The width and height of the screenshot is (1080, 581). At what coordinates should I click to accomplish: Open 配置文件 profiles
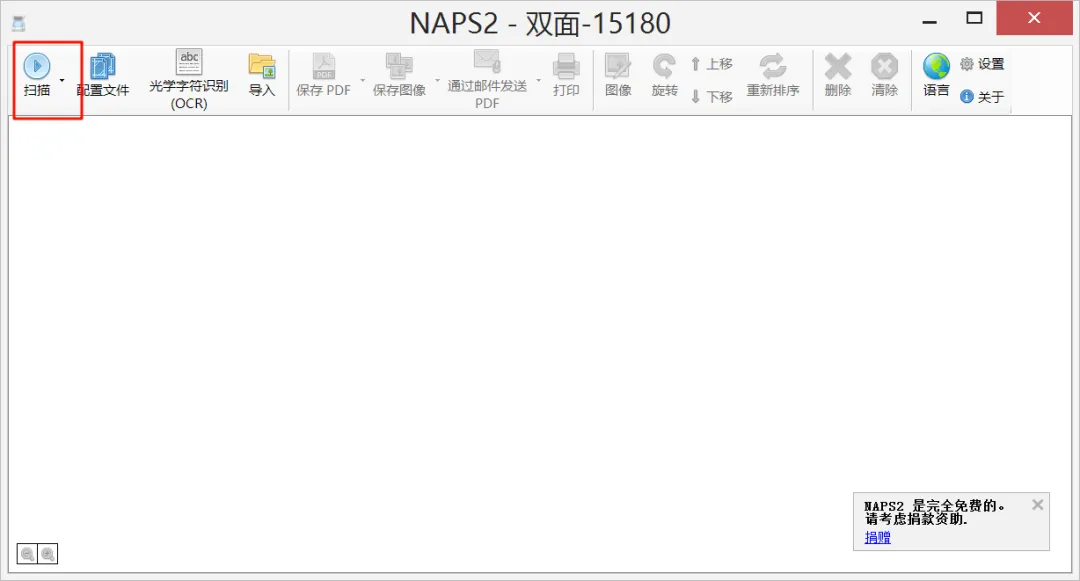tap(103, 75)
